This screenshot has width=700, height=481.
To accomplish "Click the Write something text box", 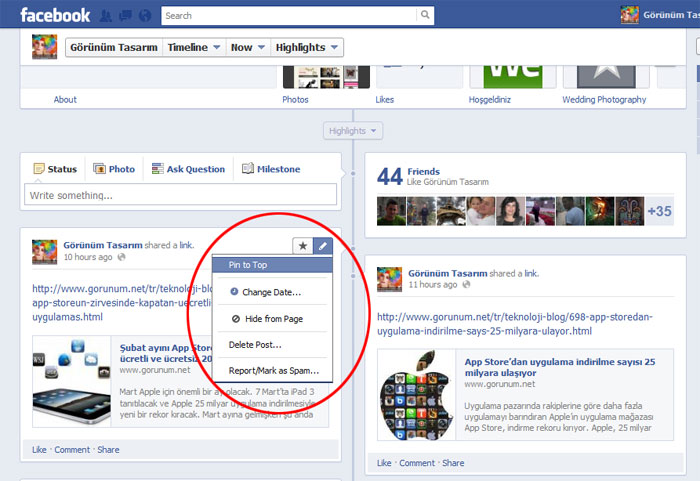I will [x=180, y=195].
